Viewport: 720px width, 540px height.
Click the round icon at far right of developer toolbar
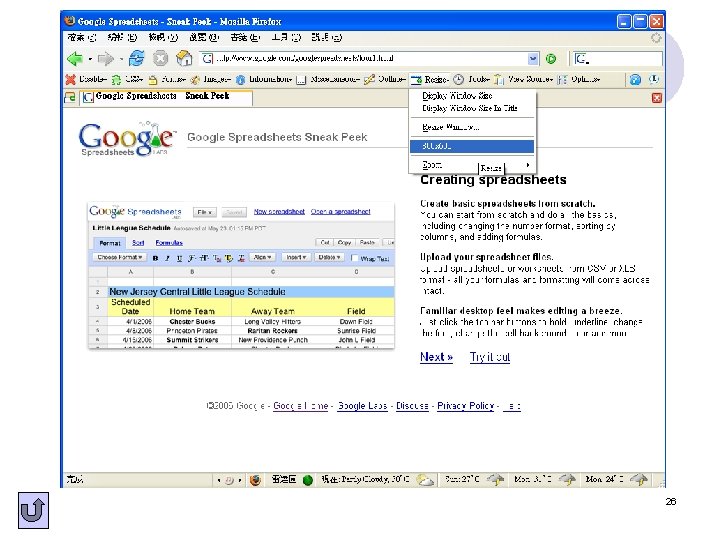click(654, 79)
